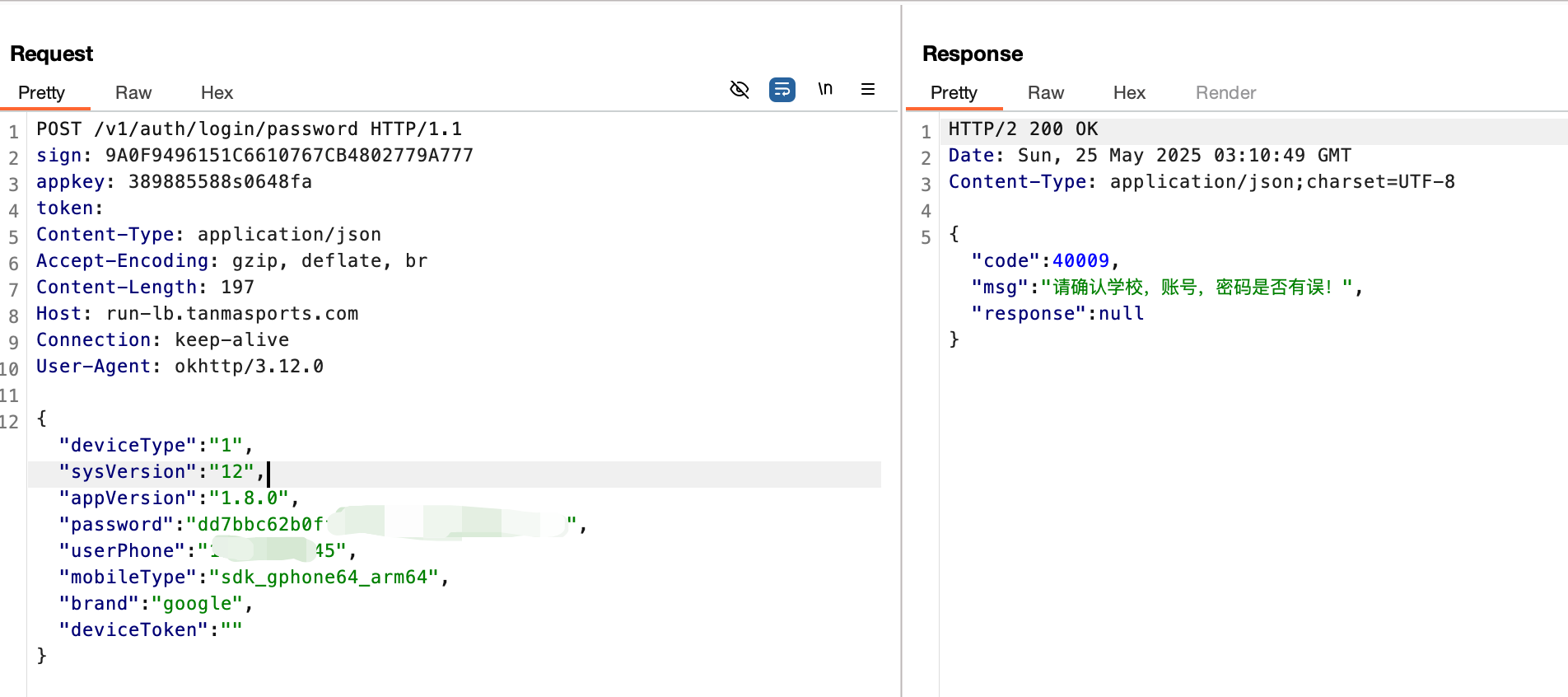Click the "deviceType":"1" JSON line

pos(156,446)
